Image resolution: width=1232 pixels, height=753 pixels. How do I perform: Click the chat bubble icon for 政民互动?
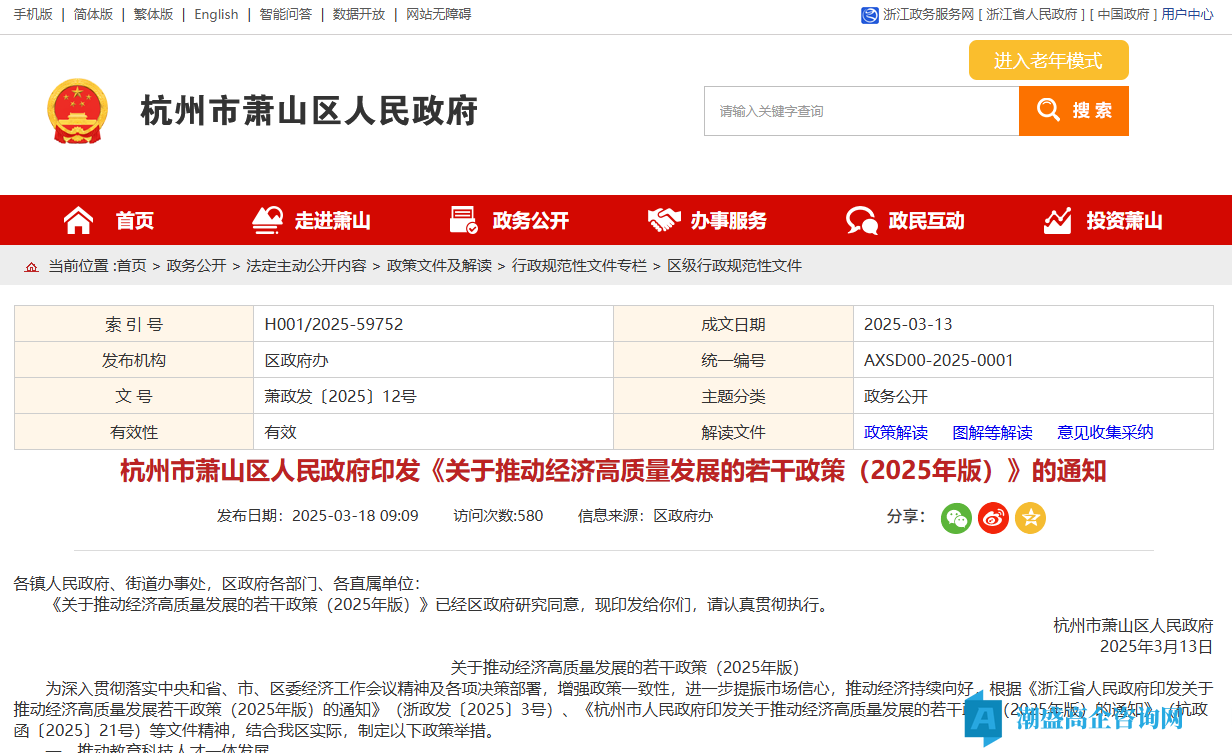(x=861, y=220)
